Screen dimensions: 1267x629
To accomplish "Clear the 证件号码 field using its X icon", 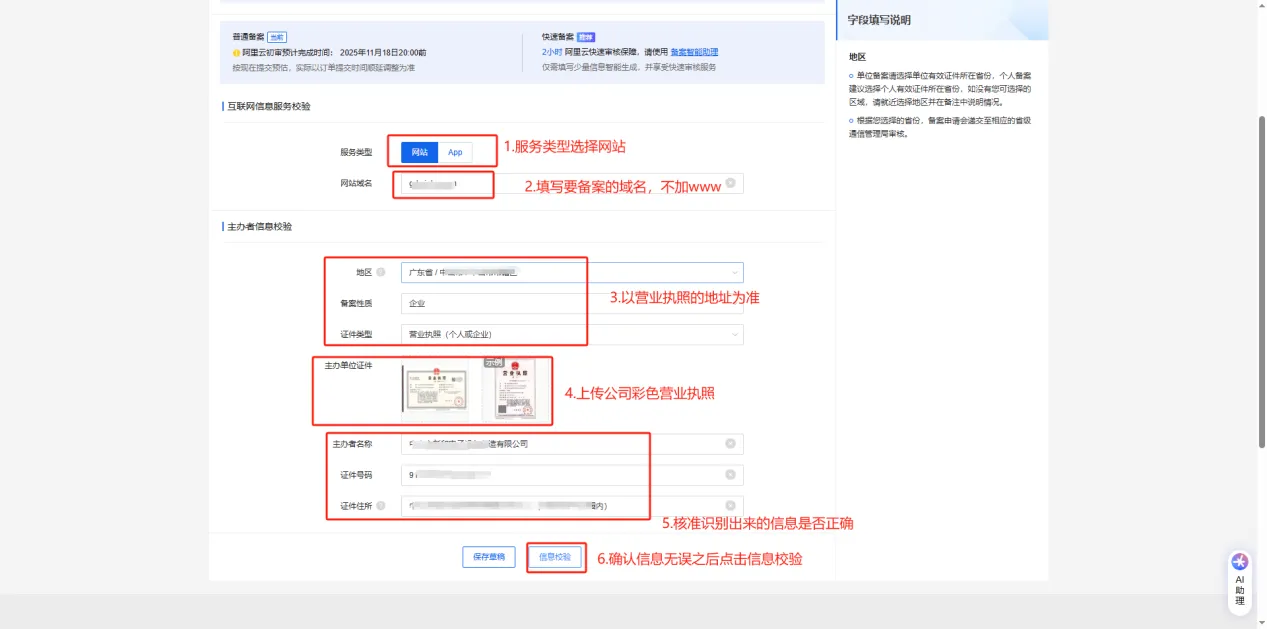I will pyautogui.click(x=730, y=475).
